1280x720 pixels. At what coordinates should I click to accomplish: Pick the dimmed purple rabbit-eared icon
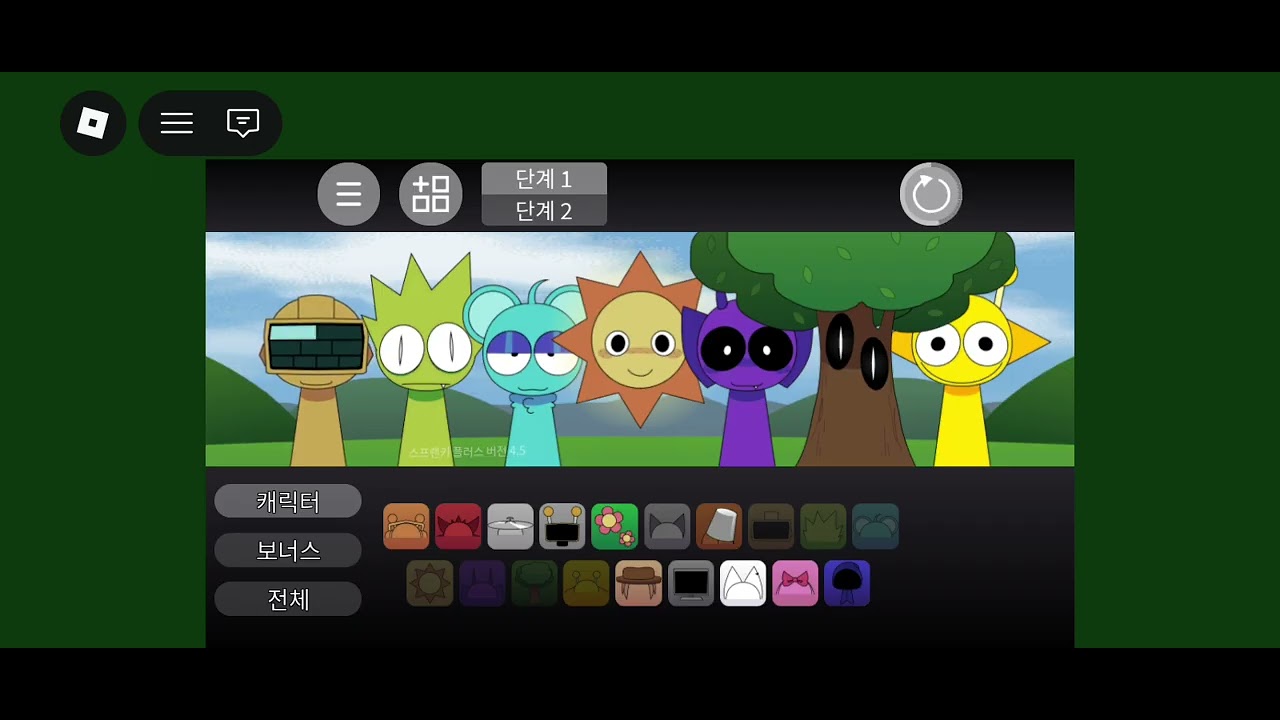(482, 583)
